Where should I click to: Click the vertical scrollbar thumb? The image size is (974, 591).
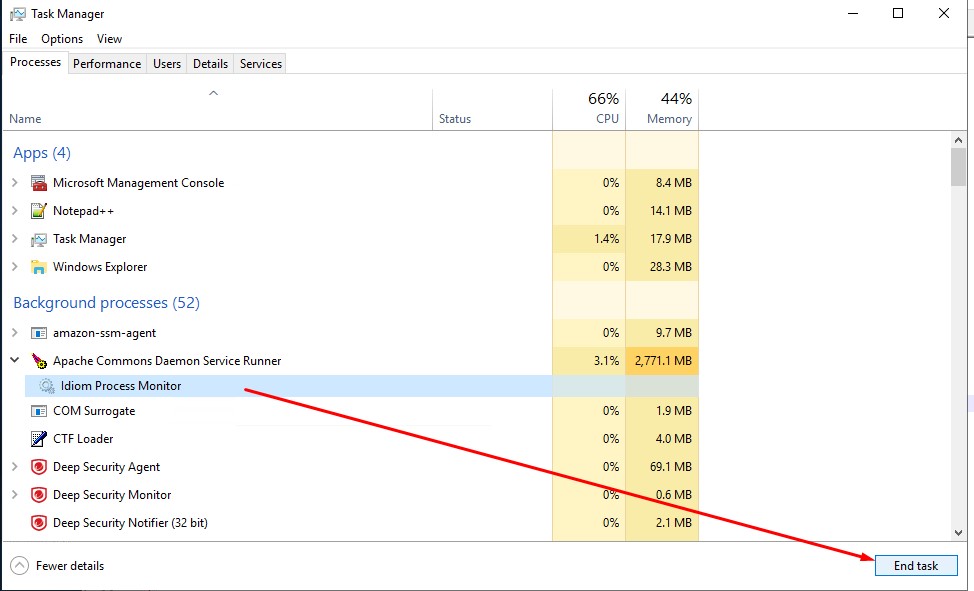pos(958,167)
